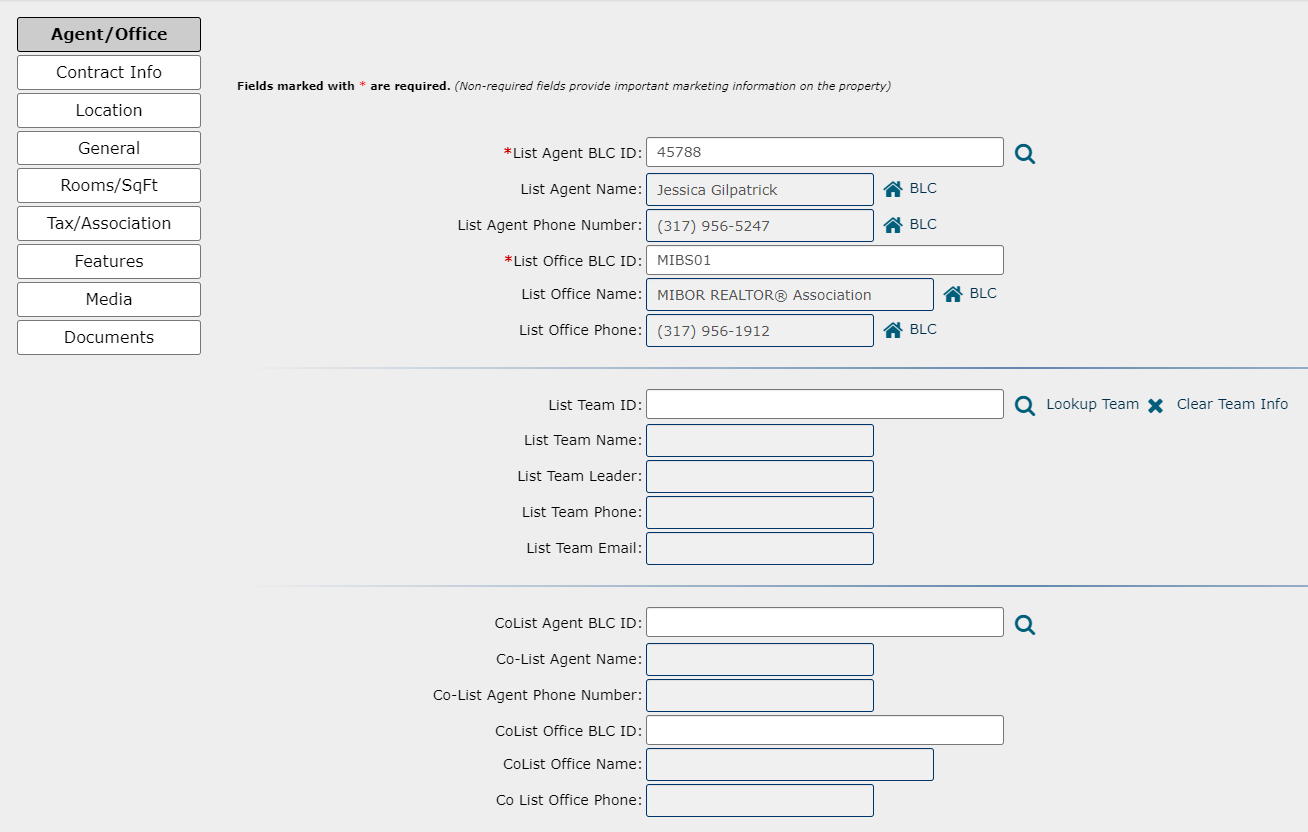
Task: Click the X icon for Clear Team Info
Action: (x=1156, y=406)
